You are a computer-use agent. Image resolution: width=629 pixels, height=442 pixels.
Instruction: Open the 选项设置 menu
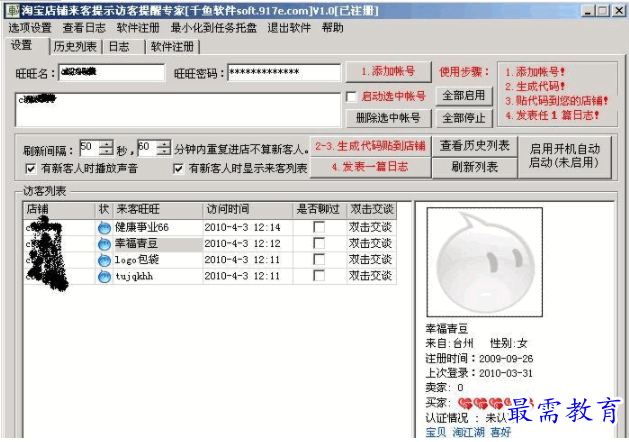[x=30, y=28]
